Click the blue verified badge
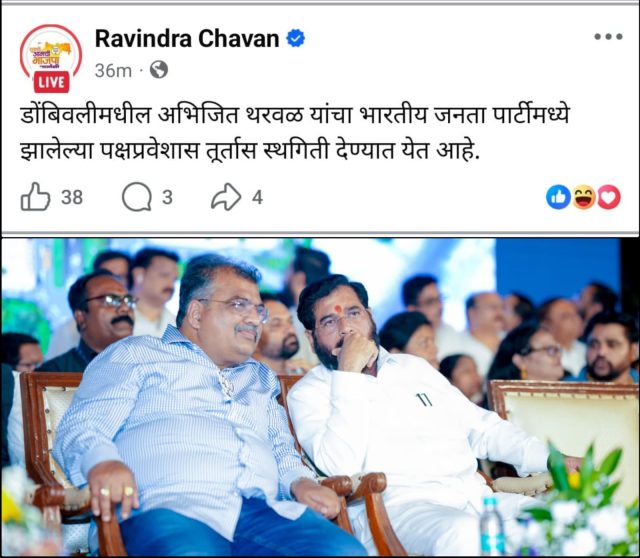This screenshot has width=640, height=558. pos(296,38)
